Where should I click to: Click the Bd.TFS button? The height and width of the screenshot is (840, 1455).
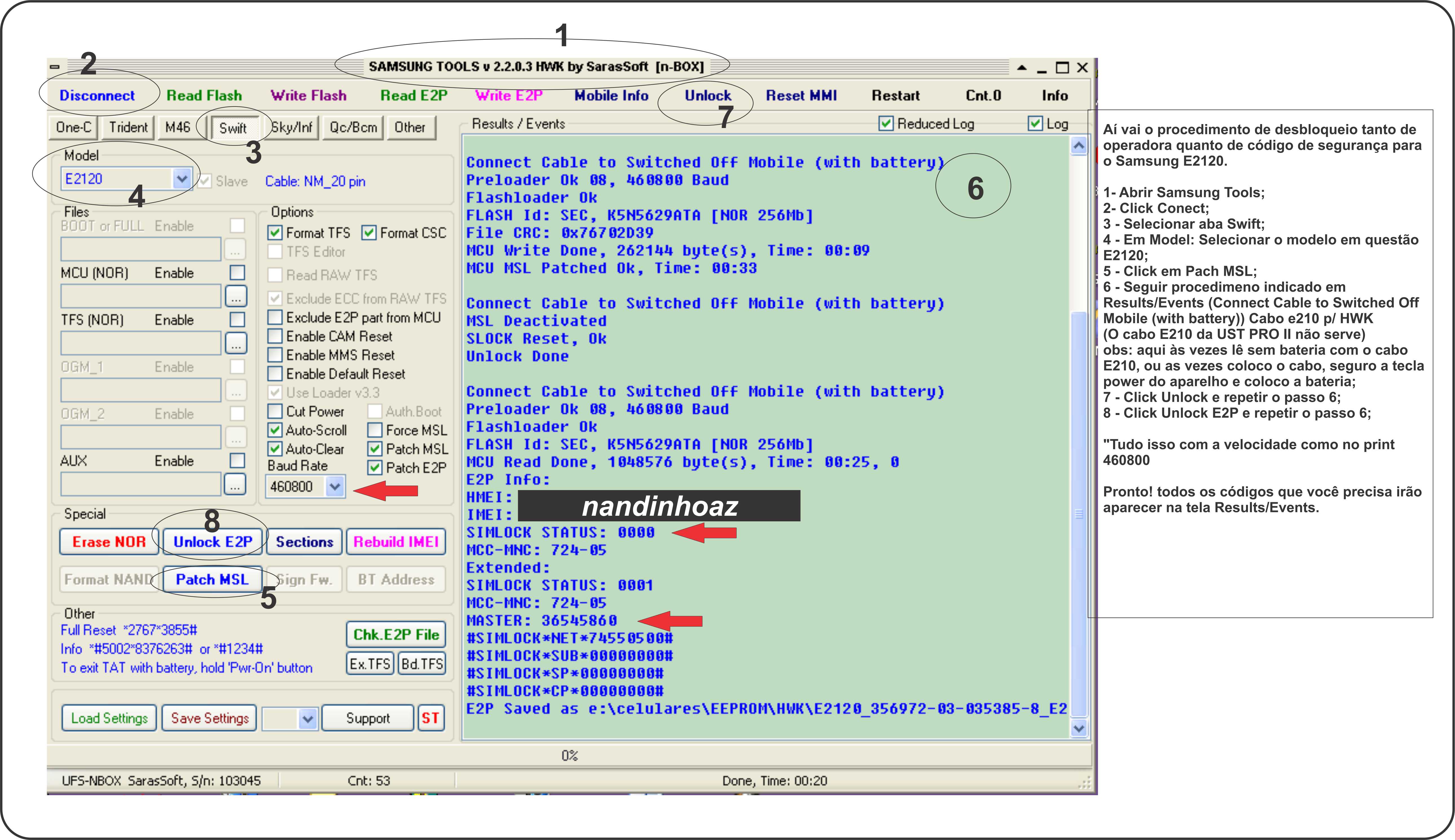(422, 664)
